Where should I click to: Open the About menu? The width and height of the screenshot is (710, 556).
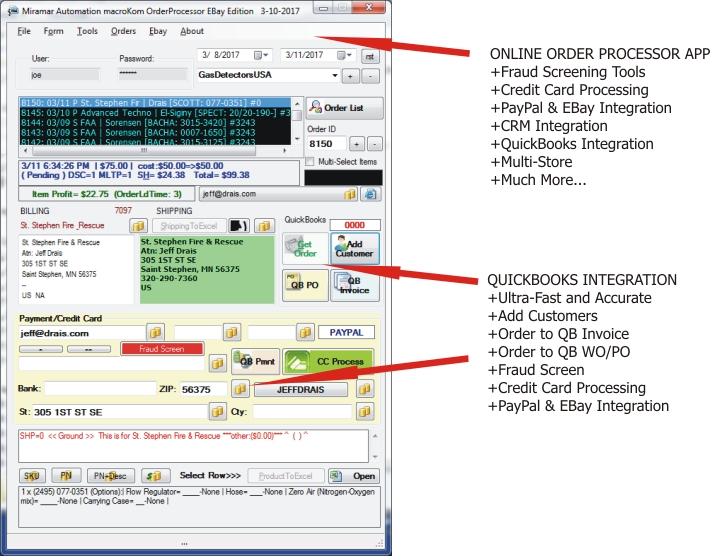192,31
